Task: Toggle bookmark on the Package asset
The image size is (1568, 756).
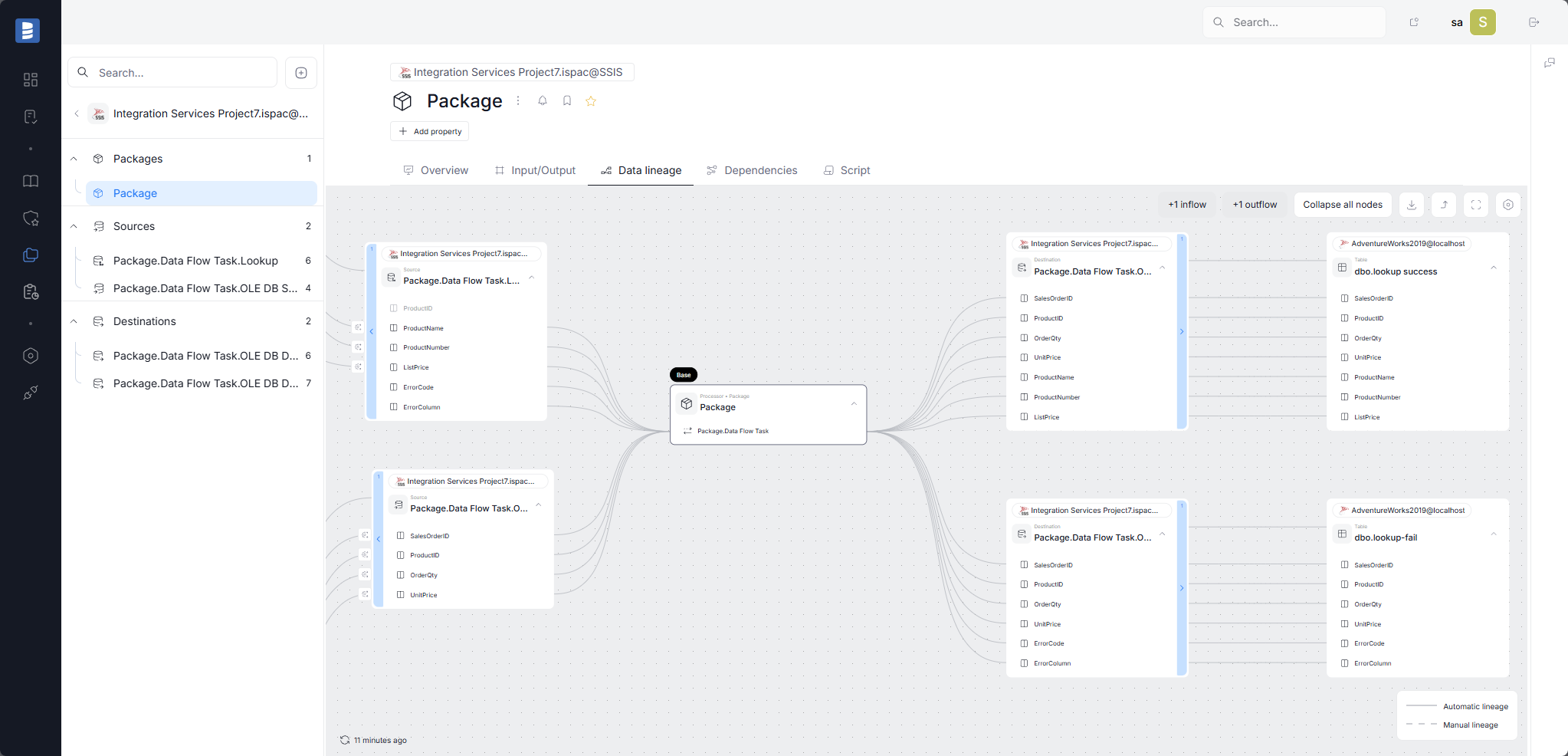Action: point(566,100)
